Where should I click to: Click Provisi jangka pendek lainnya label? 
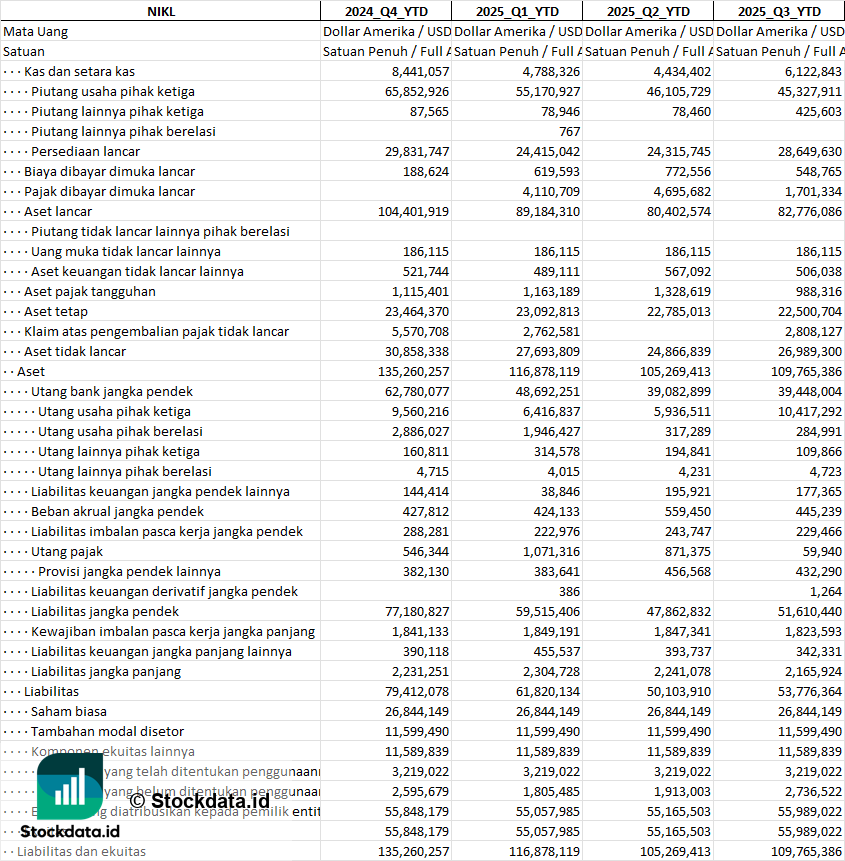click(x=129, y=572)
